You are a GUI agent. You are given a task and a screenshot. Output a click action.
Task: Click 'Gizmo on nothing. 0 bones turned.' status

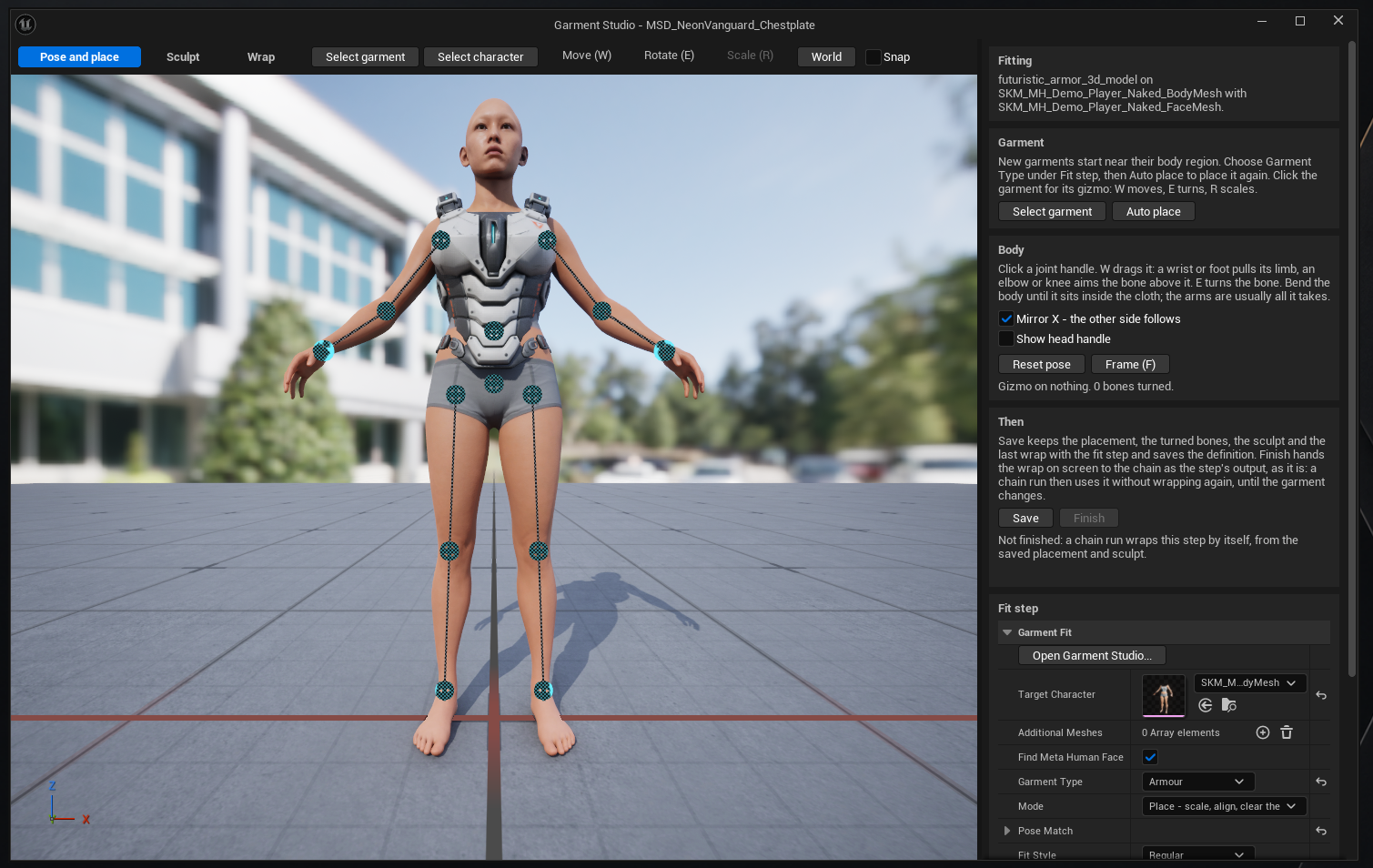click(x=1085, y=387)
